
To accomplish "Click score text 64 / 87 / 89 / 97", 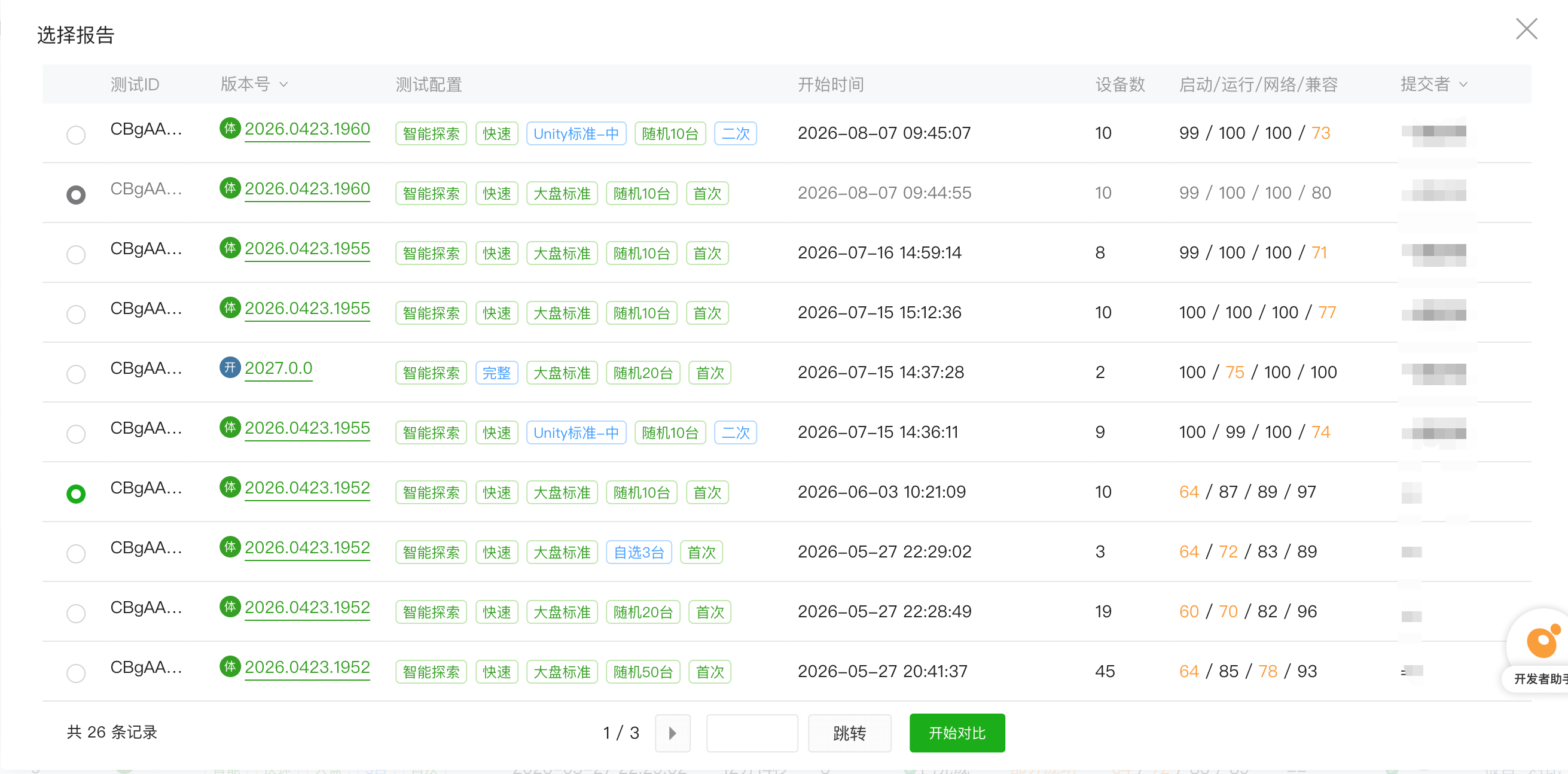I will 1247,492.
